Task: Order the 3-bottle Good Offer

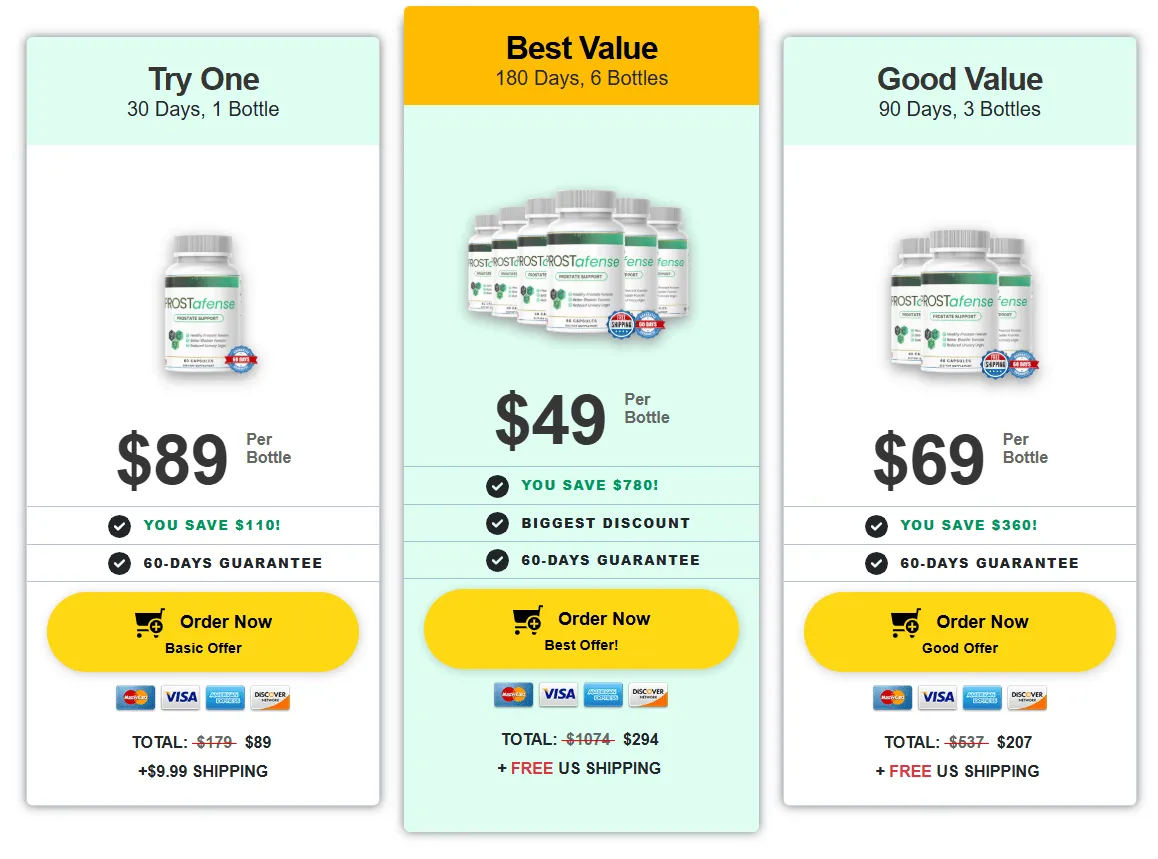Action: 959,632
